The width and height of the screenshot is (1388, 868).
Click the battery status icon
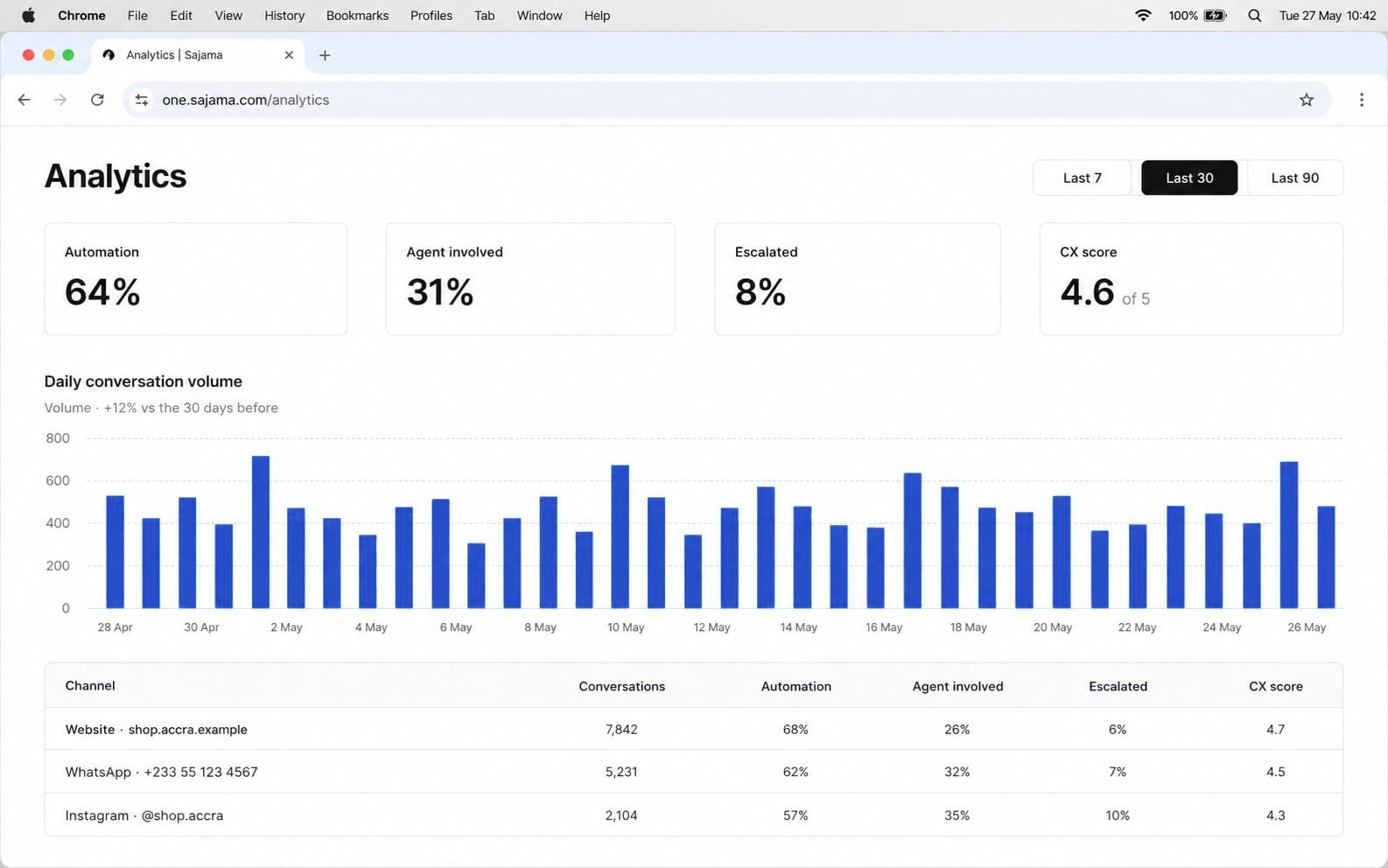tap(1215, 15)
